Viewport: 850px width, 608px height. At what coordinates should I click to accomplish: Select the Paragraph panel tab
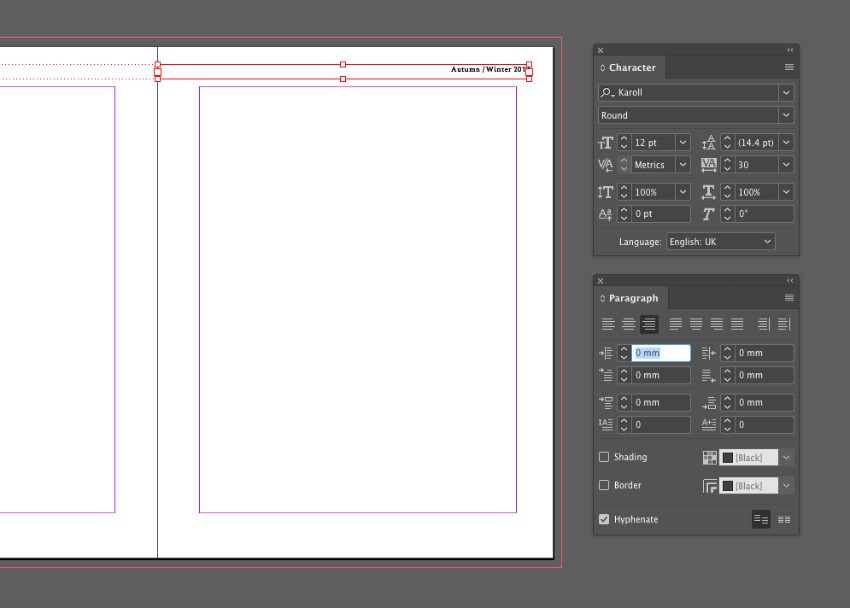631,298
